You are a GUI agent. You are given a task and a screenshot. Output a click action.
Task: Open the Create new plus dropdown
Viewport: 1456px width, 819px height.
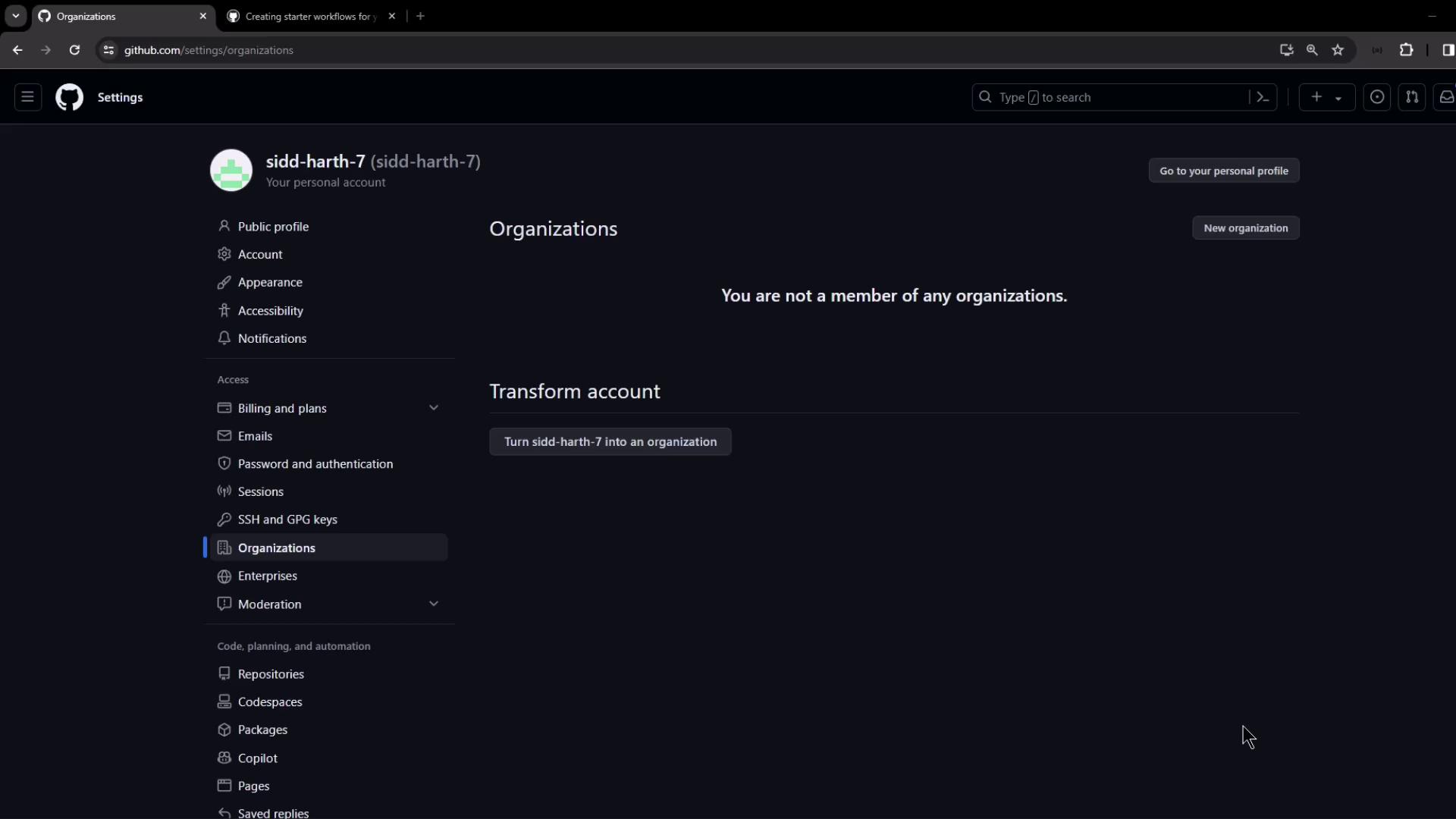1326,97
